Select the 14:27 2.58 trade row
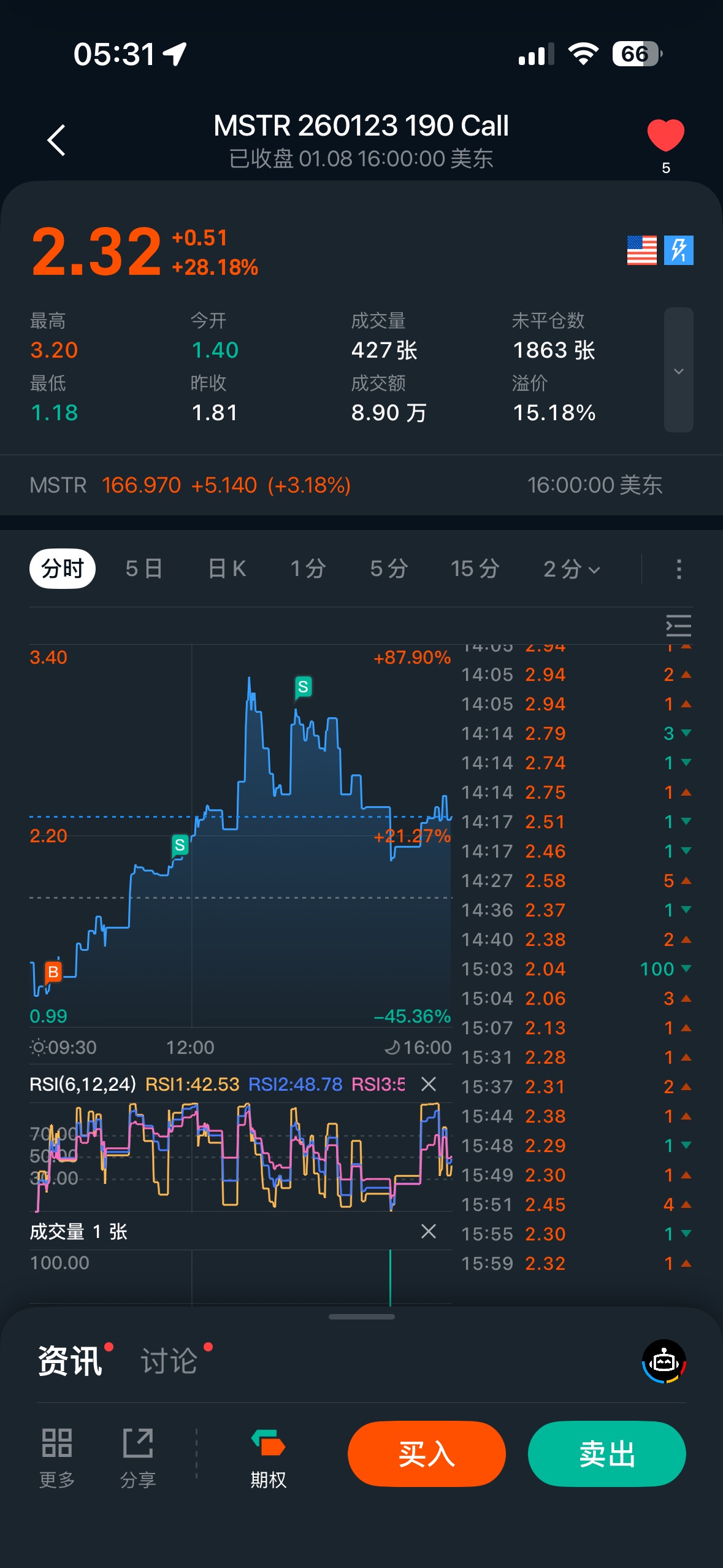The width and height of the screenshot is (723, 1568). [x=576, y=881]
